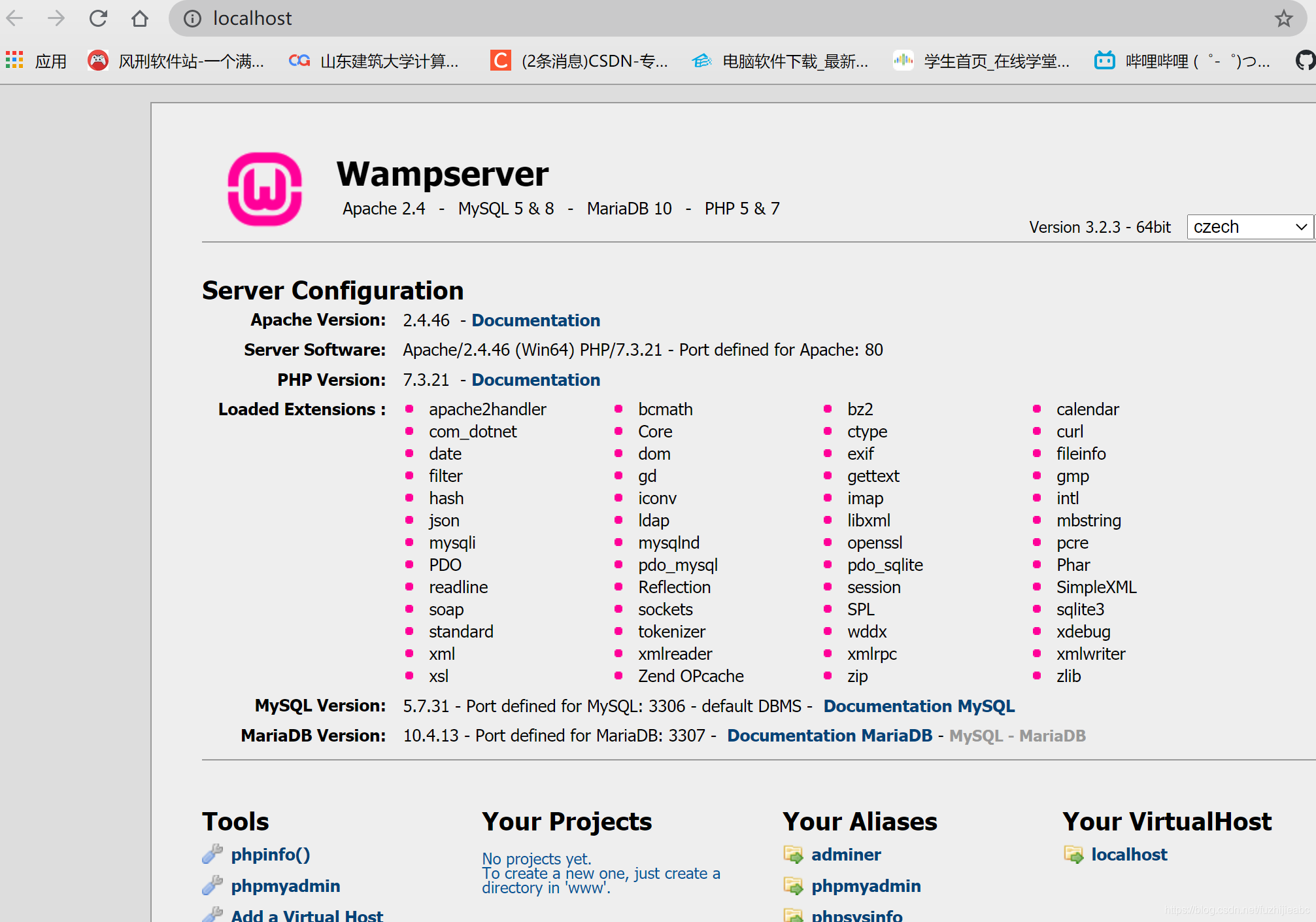Refresh the page with the reload icon
This screenshot has height=922, width=1316.
[98, 18]
